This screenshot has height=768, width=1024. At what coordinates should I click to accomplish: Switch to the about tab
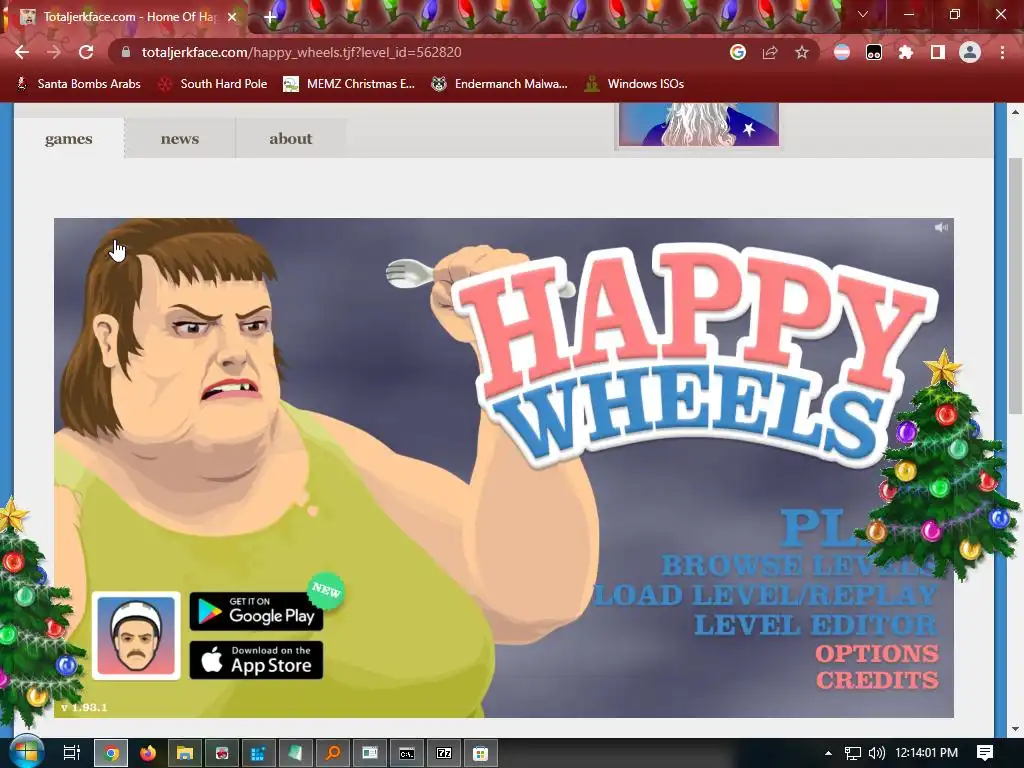(291, 138)
